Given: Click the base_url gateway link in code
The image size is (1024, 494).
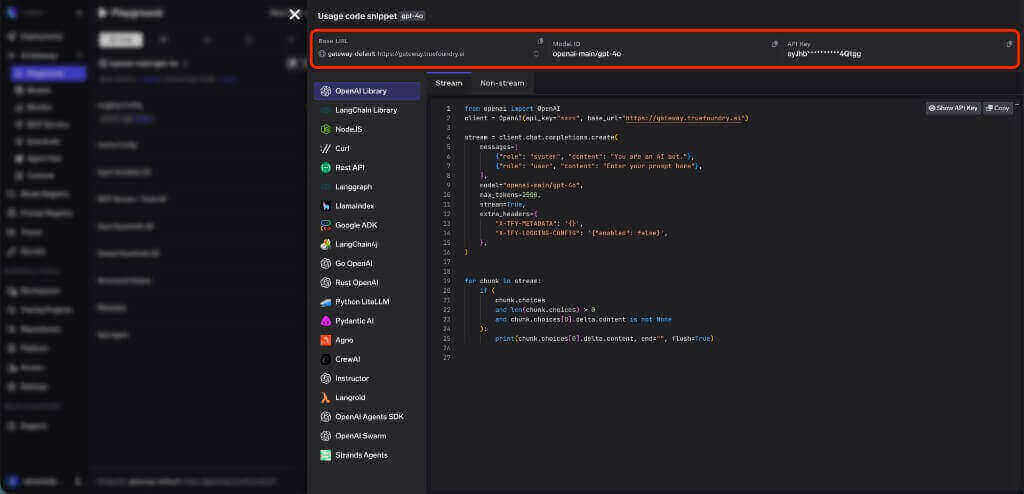Looking at the screenshot, I should point(684,118).
